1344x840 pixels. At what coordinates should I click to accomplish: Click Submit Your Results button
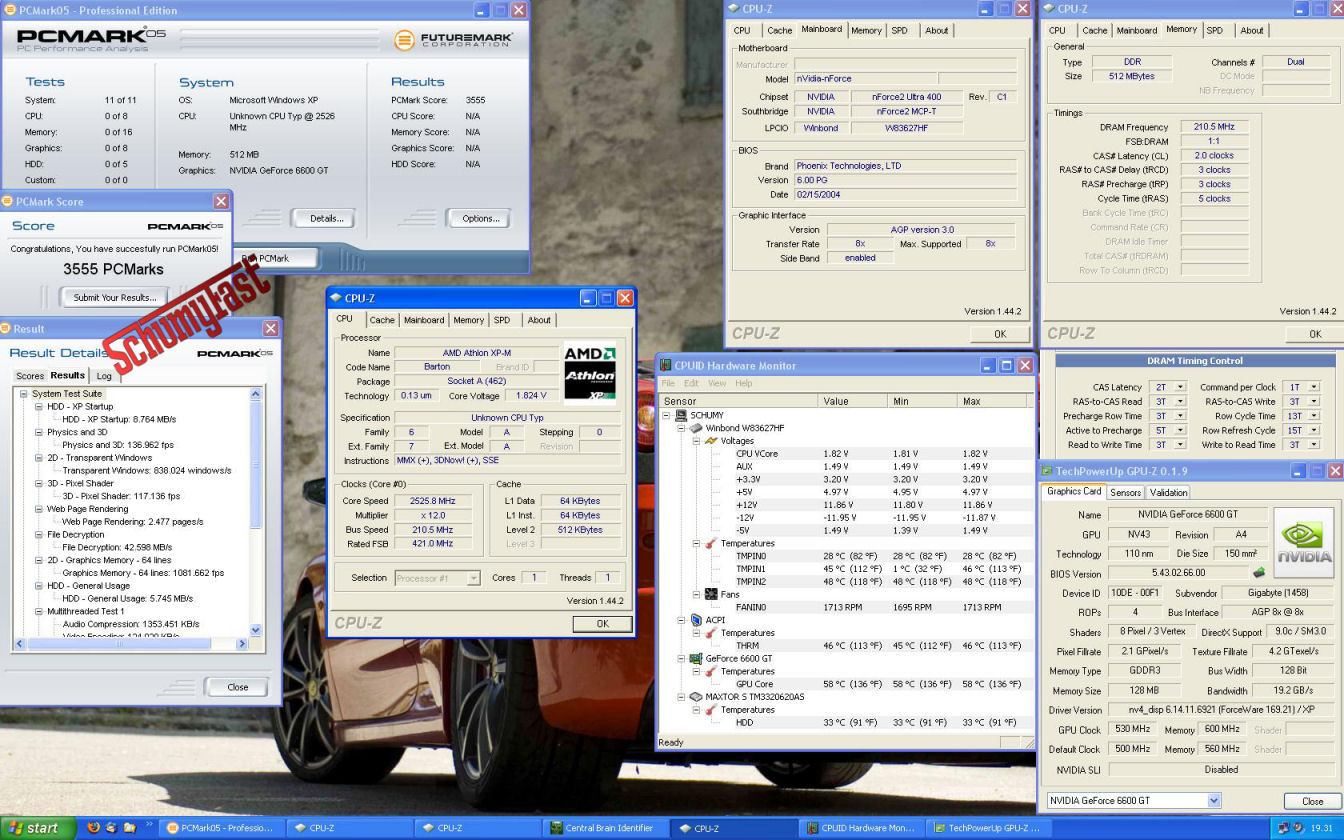tap(115, 297)
